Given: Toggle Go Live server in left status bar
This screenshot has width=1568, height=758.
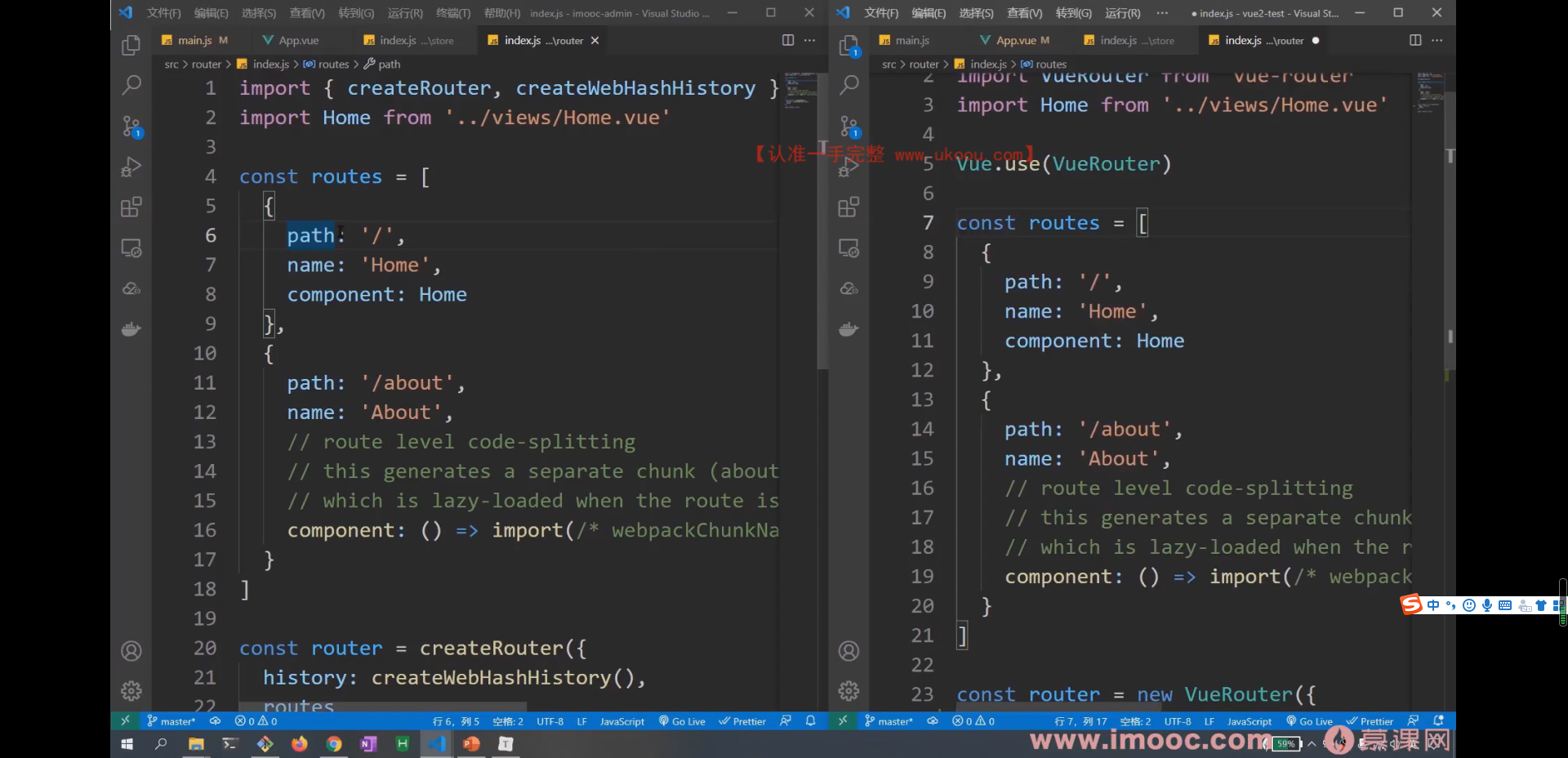Looking at the screenshot, I should [x=682, y=721].
